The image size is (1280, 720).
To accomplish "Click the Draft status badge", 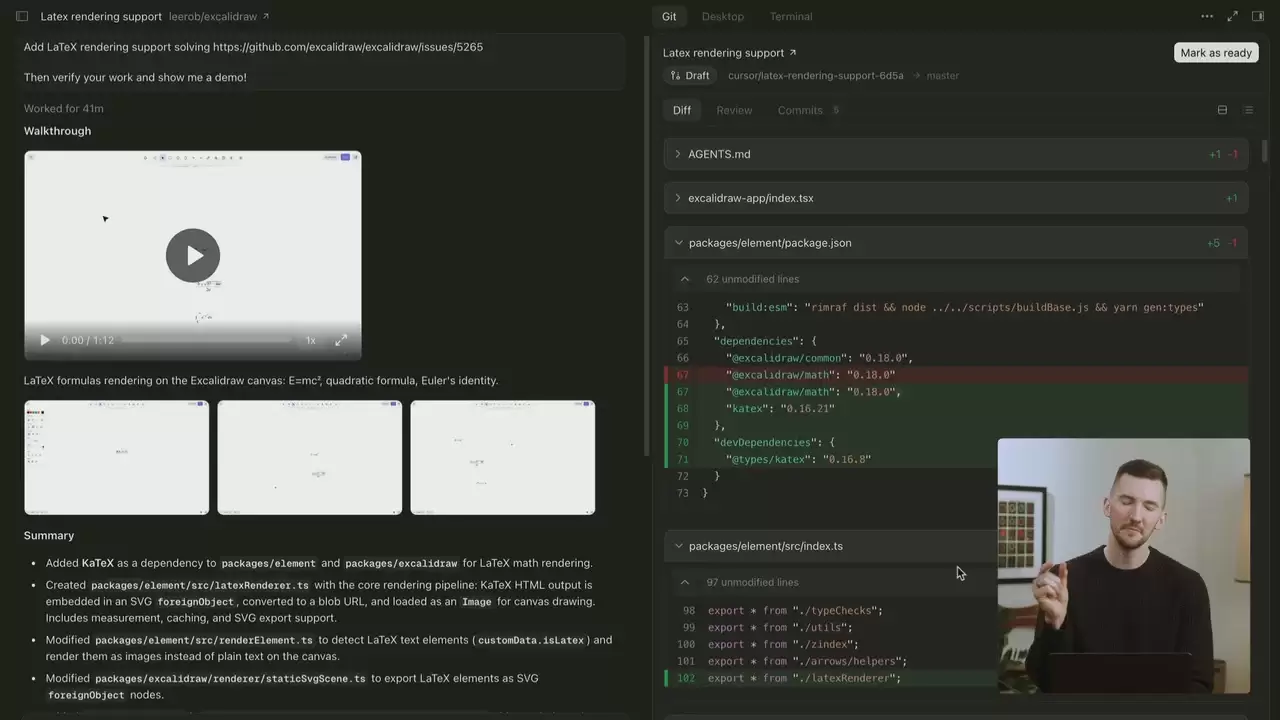I will (690, 76).
